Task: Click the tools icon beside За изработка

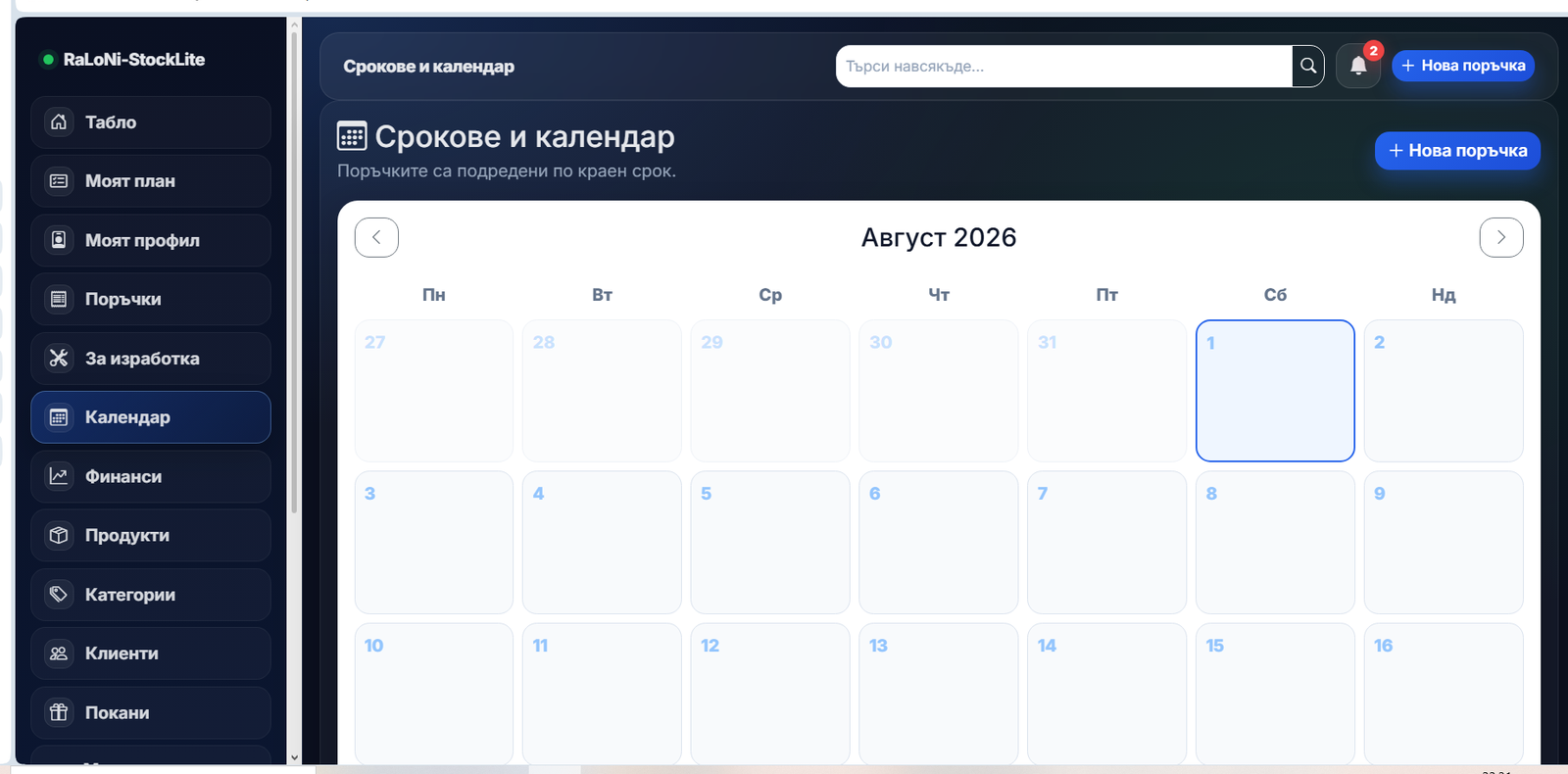Action: point(59,359)
